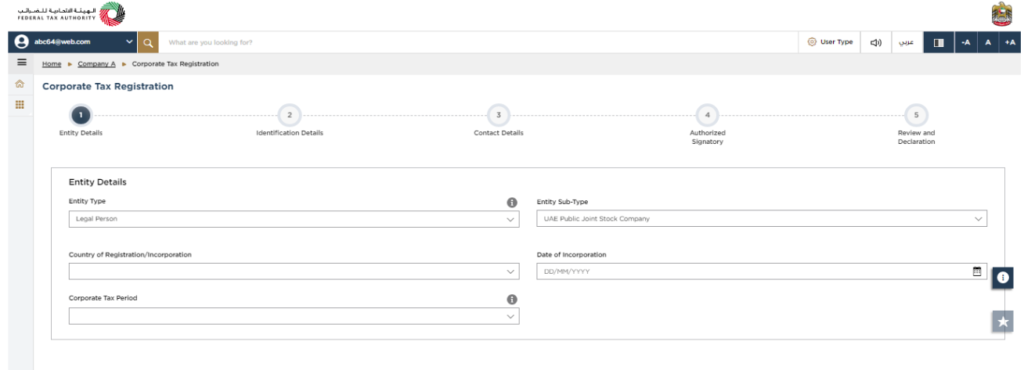
Task: Decrease font size with -A
Action: tap(966, 42)
